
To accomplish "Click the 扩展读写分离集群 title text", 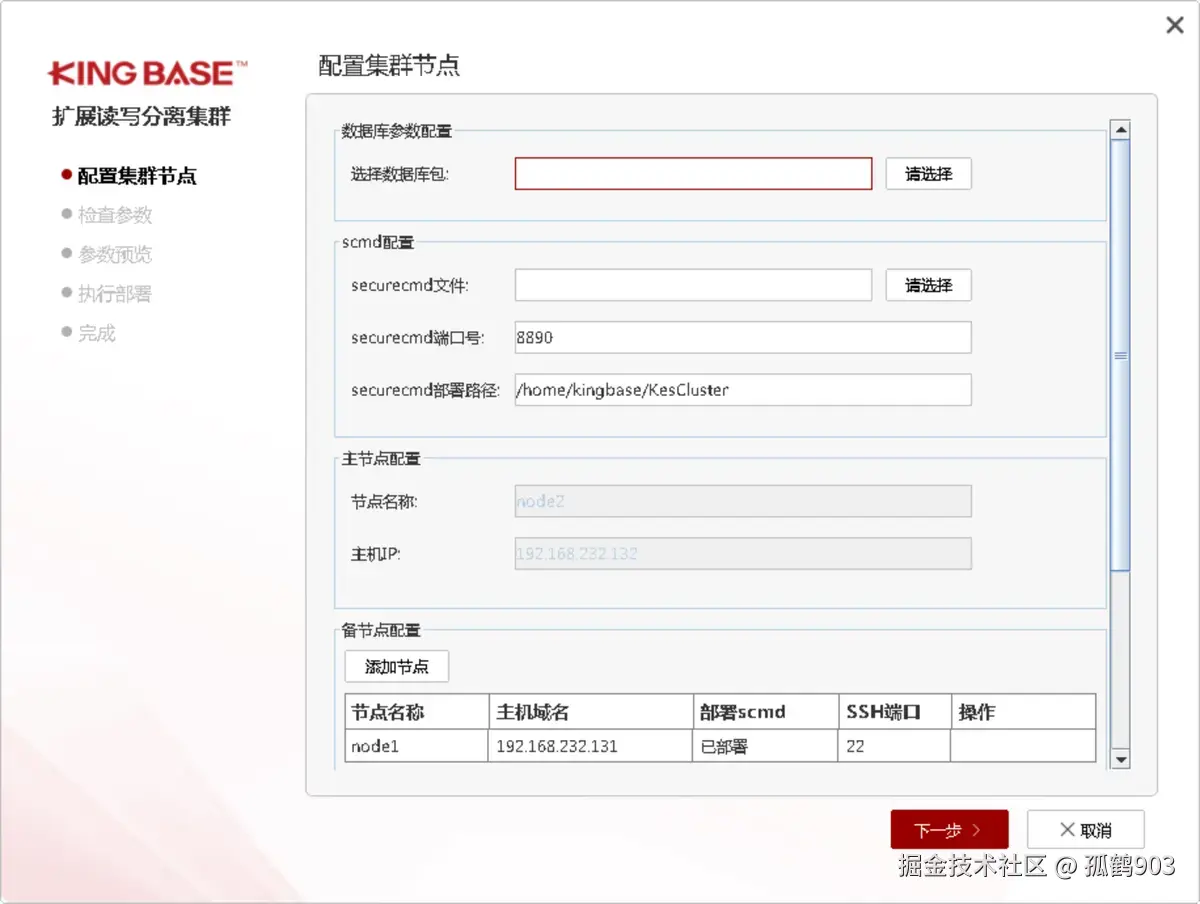I will (141, 116).
